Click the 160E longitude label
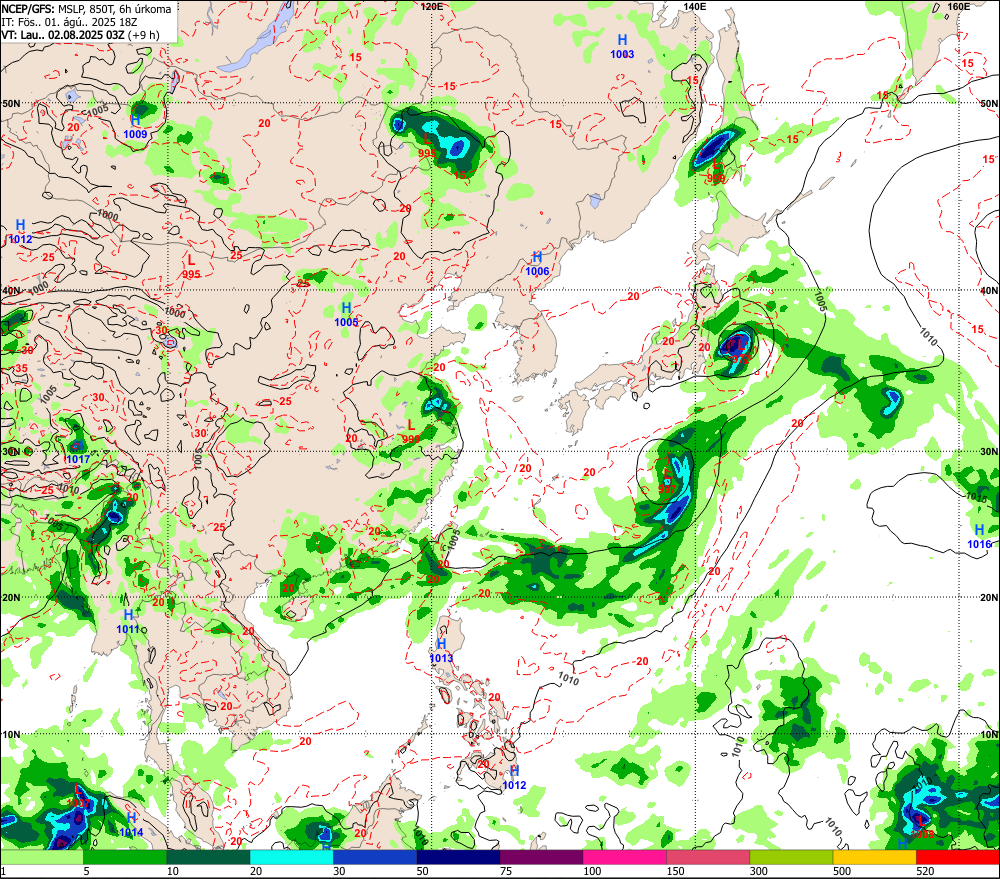The height and width of the screenshot is (879, 1000). 959,6
